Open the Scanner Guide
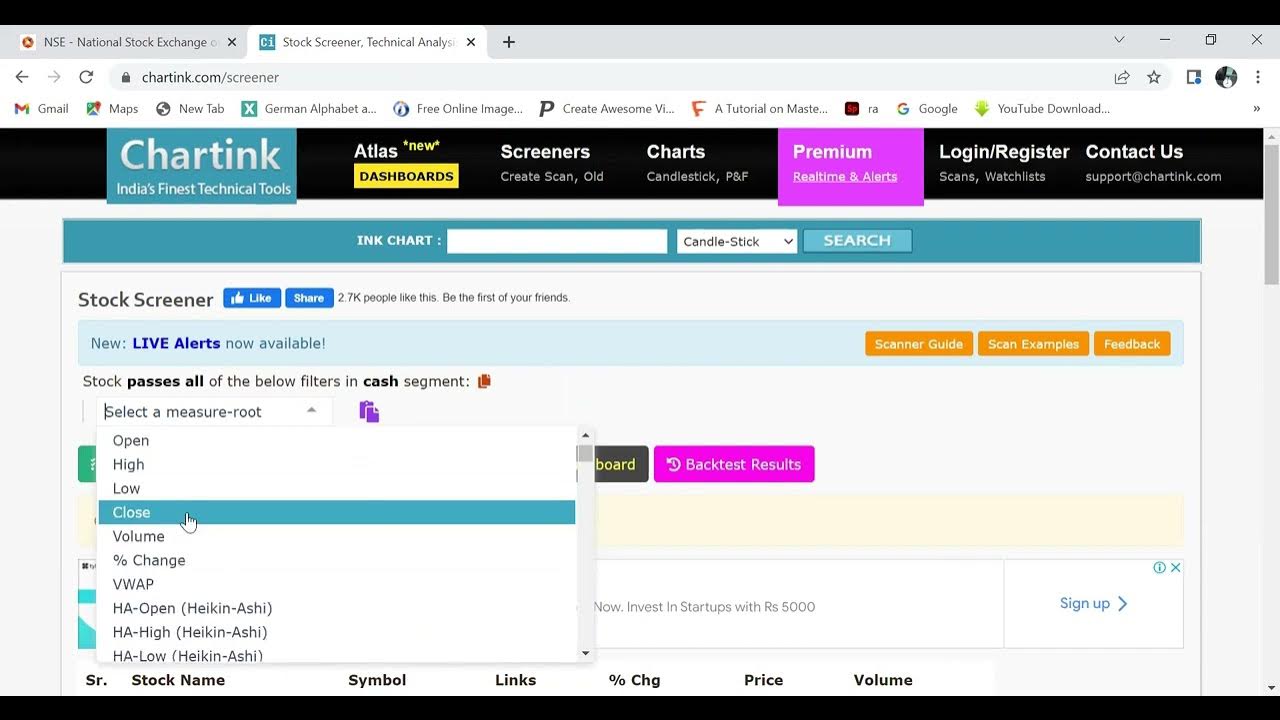Screen dimensions: 1280x720 [919, 344]
